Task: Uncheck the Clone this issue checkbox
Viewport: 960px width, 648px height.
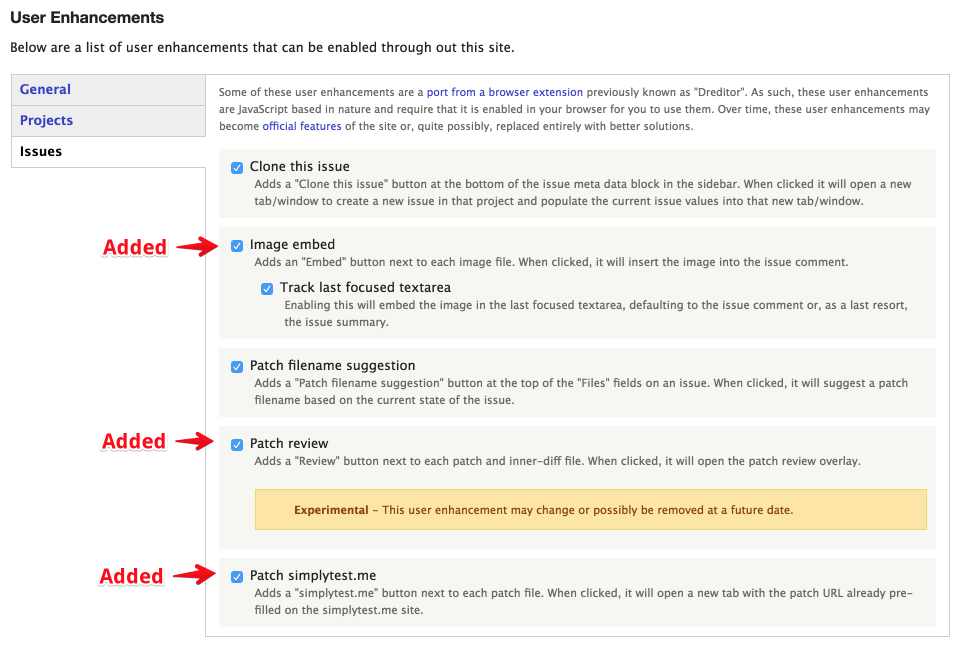Action: 237,168
